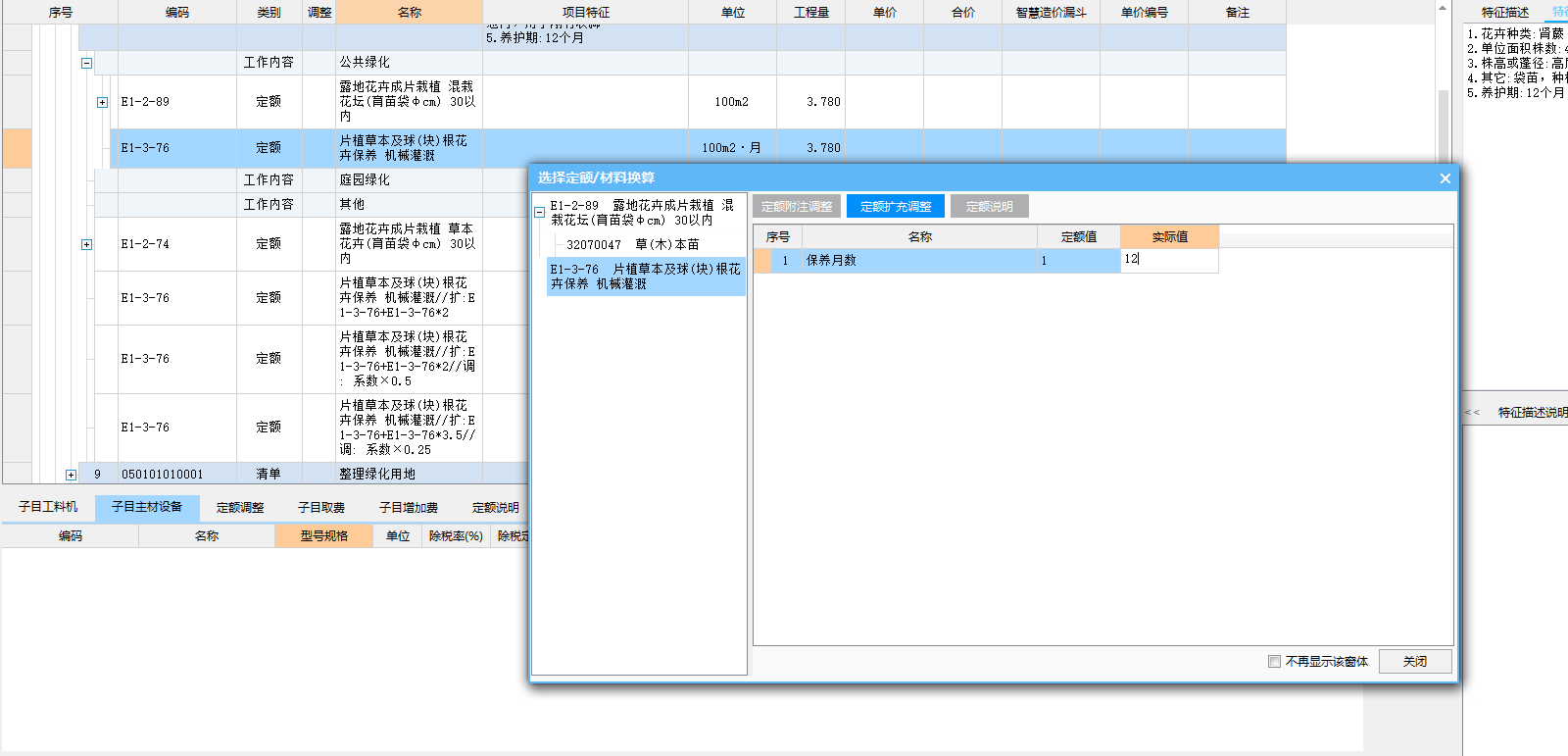The height and width of the screenshot is (756, 1568).
Task: Click the 单价编号 column header
Action: 1145,12
